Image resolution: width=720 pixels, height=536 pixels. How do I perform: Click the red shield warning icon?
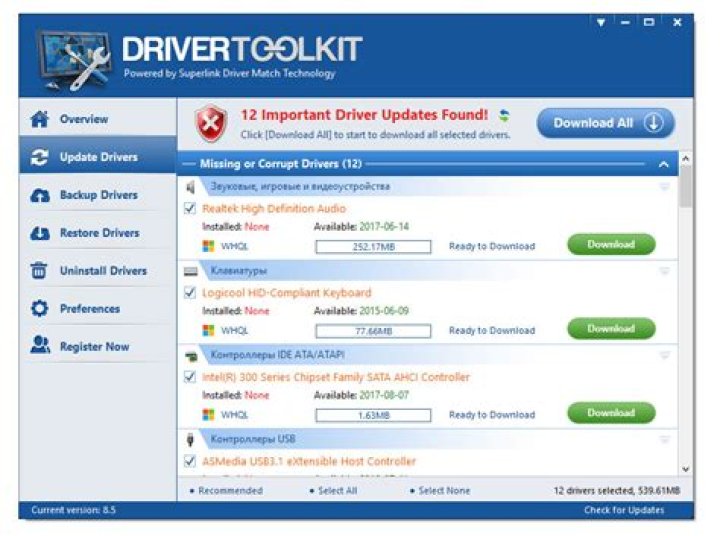click(x=211, y=124)
